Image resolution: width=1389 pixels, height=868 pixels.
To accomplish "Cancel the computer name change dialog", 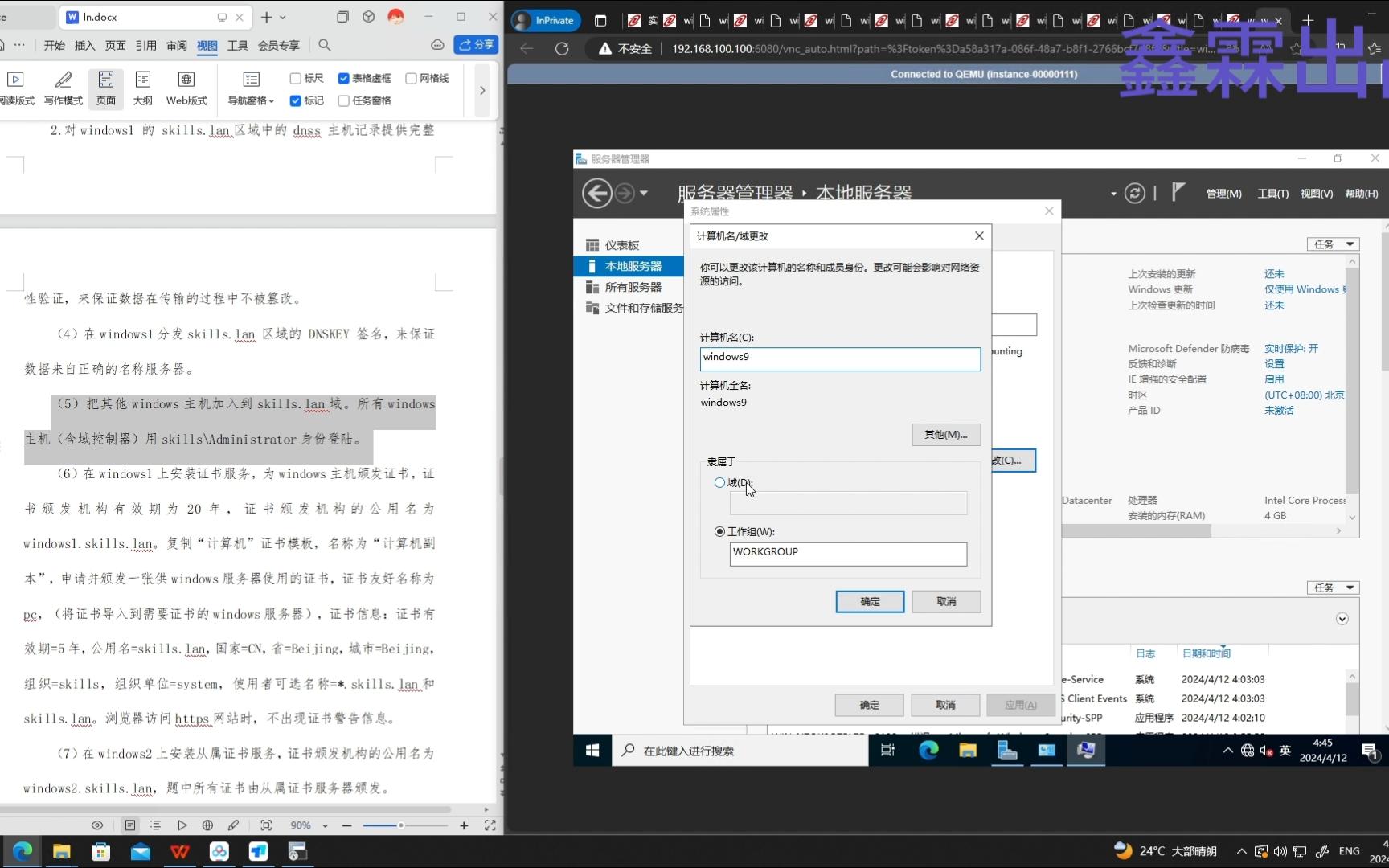I will (946, 601).
